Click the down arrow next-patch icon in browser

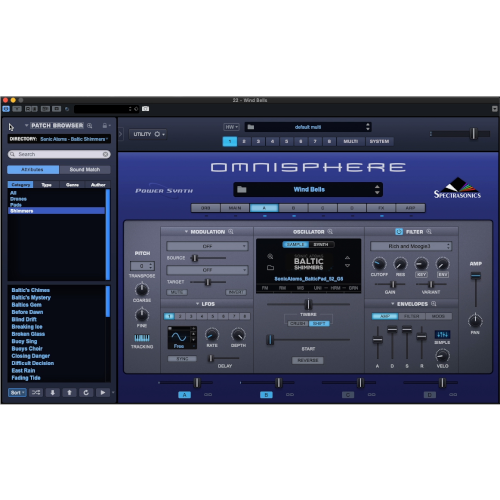coord(53,393)
